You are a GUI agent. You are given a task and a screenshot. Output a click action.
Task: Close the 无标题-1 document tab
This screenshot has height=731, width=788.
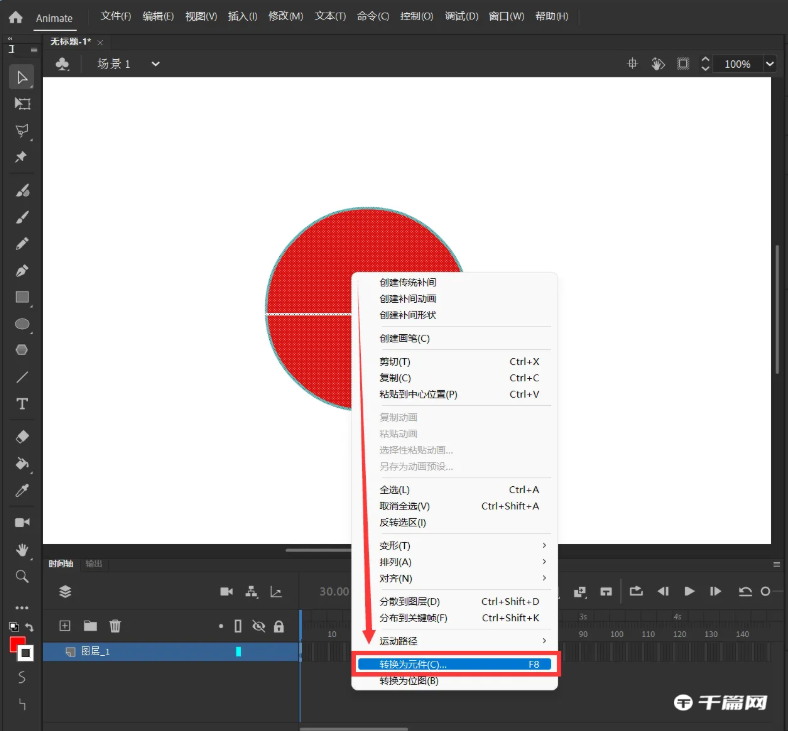[x=100, y=42]
